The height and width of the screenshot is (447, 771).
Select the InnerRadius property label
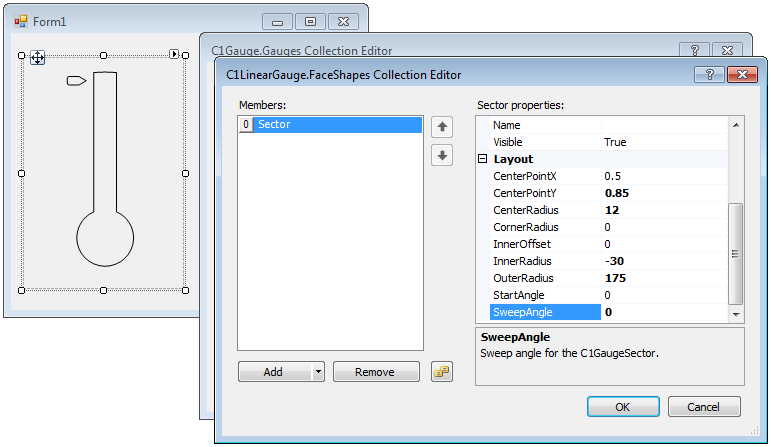pos(545,261)
